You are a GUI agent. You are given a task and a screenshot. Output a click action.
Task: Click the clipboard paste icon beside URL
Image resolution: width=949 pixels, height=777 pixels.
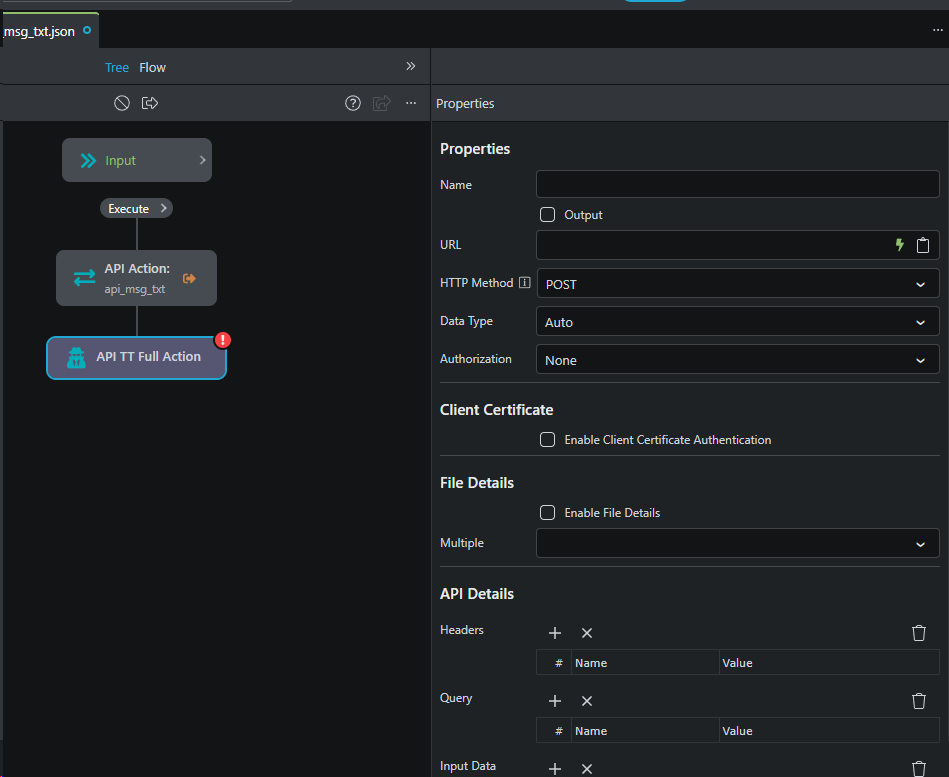click(x=923, y=245)
